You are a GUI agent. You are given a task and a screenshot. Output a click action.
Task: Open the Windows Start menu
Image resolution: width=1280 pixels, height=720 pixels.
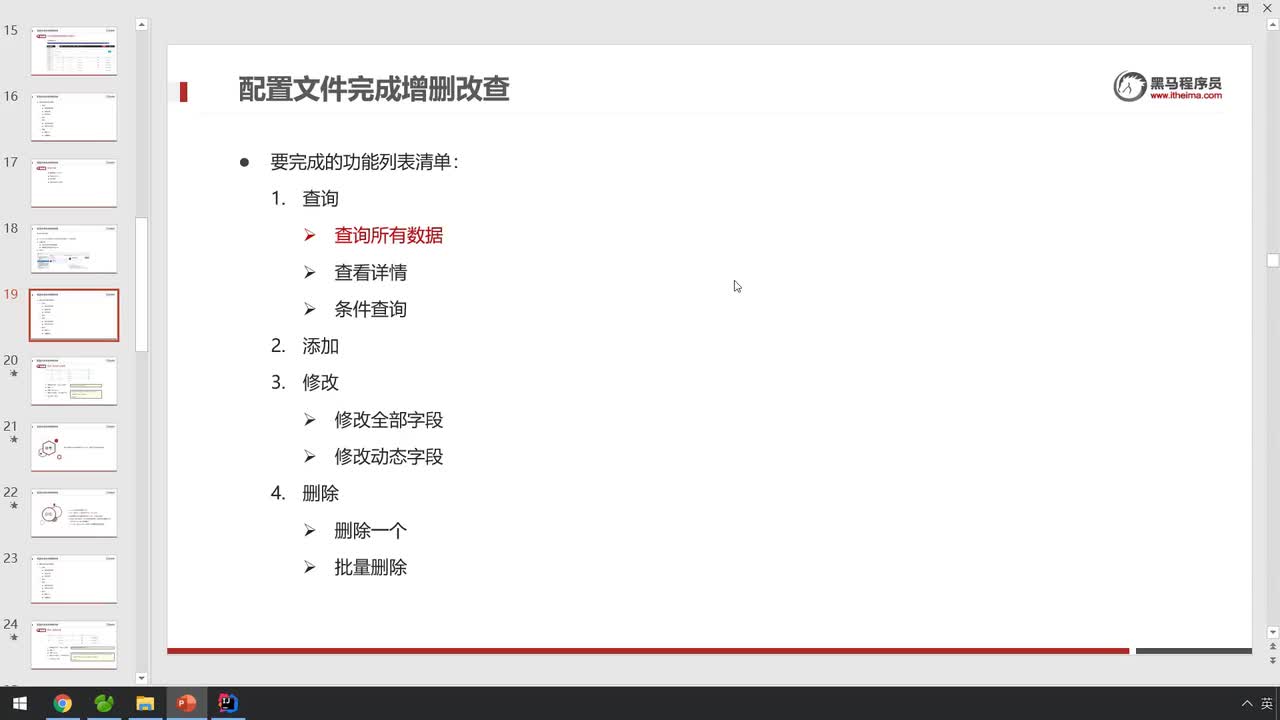point(20,703)
